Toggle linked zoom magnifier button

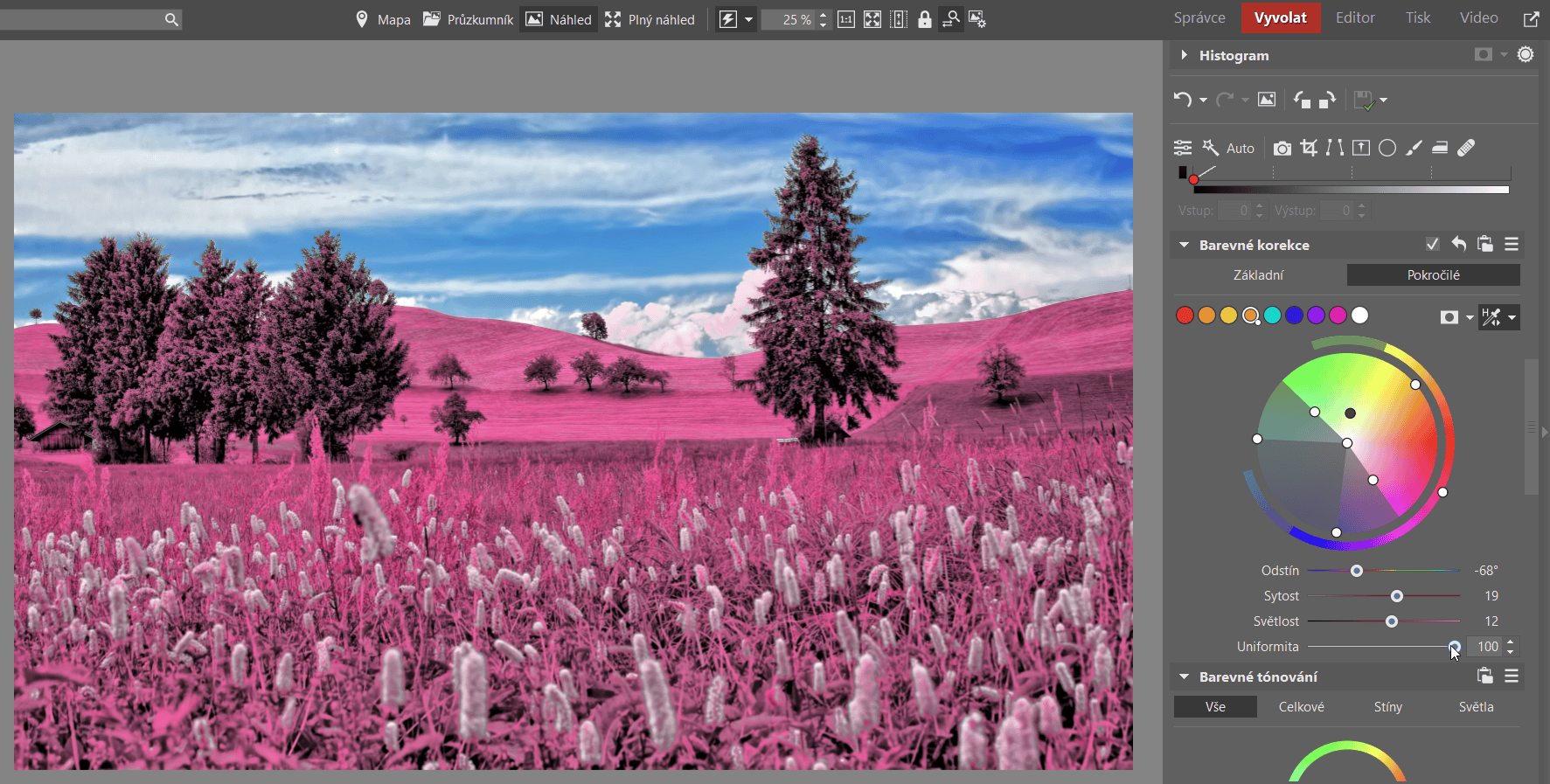coord(950,19)
